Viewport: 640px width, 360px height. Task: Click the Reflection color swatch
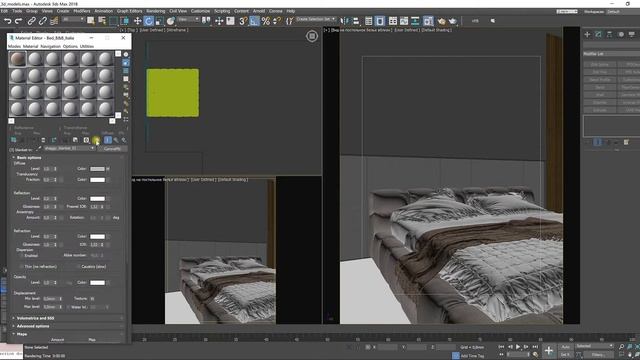tap(97, 198)
